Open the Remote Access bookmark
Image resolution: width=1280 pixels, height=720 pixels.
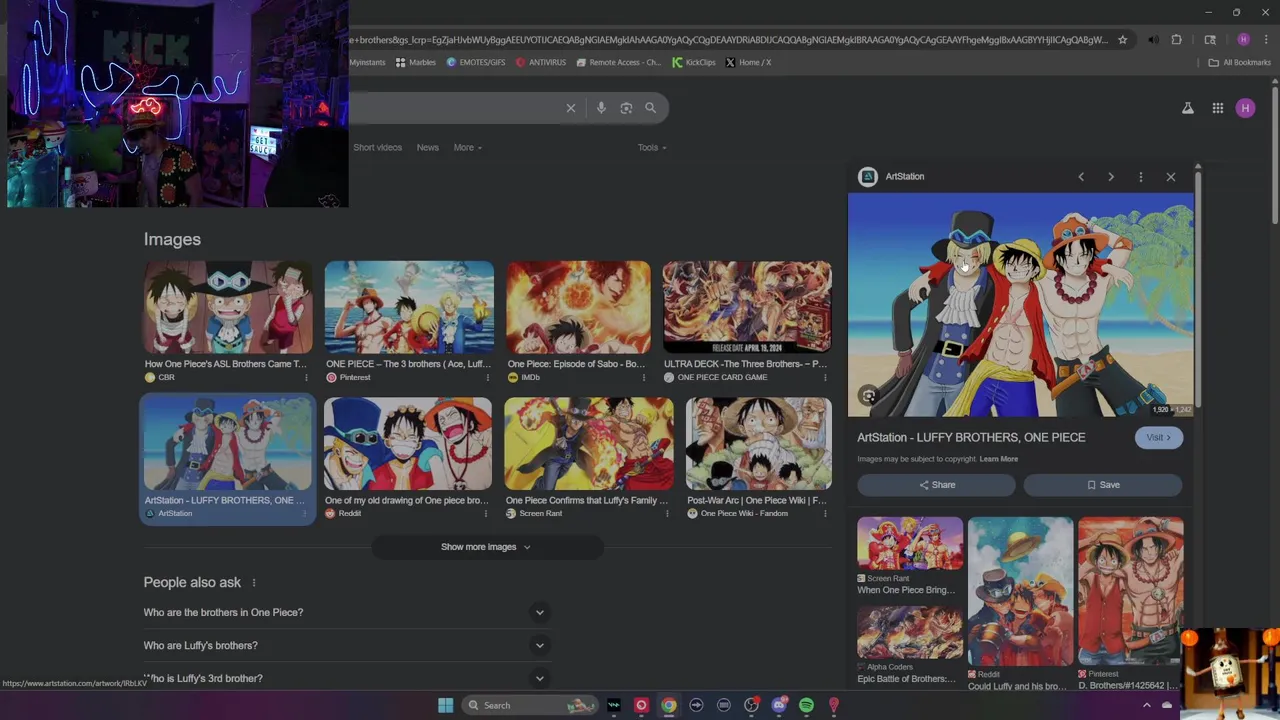619,62
